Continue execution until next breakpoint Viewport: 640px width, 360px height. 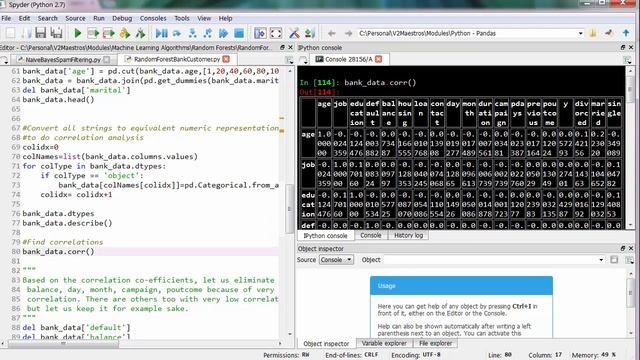(x=223, y=33)
